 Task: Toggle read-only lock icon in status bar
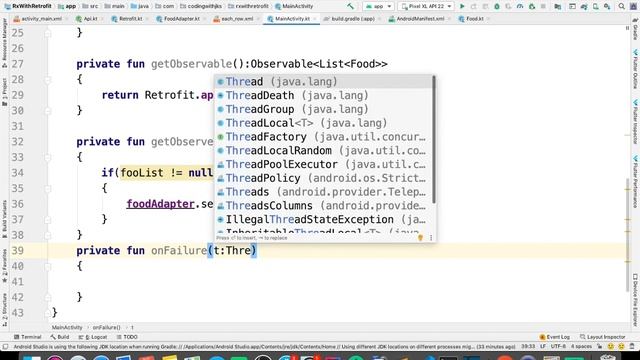pyautogui.click(x=600, y=347)
